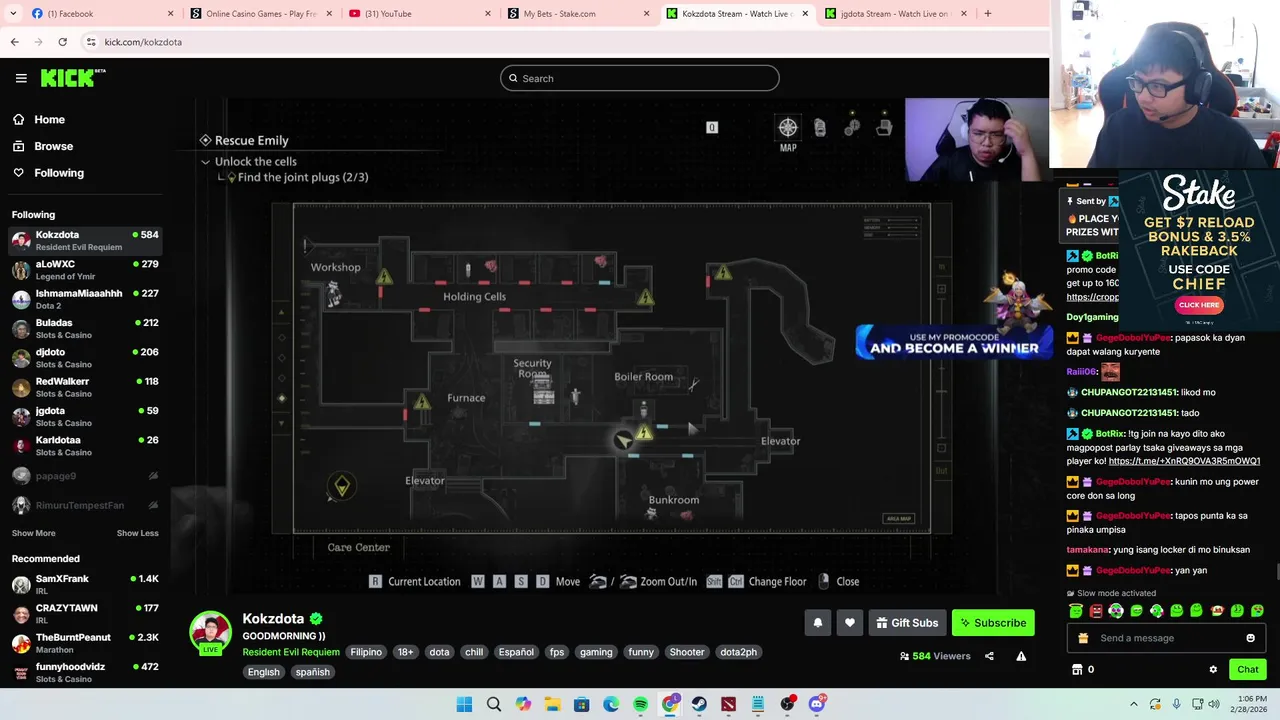Open Karldotaa channel in sidebar
Image resolution: width=1280 pixels, height=720 pixels.
(85, 446)
